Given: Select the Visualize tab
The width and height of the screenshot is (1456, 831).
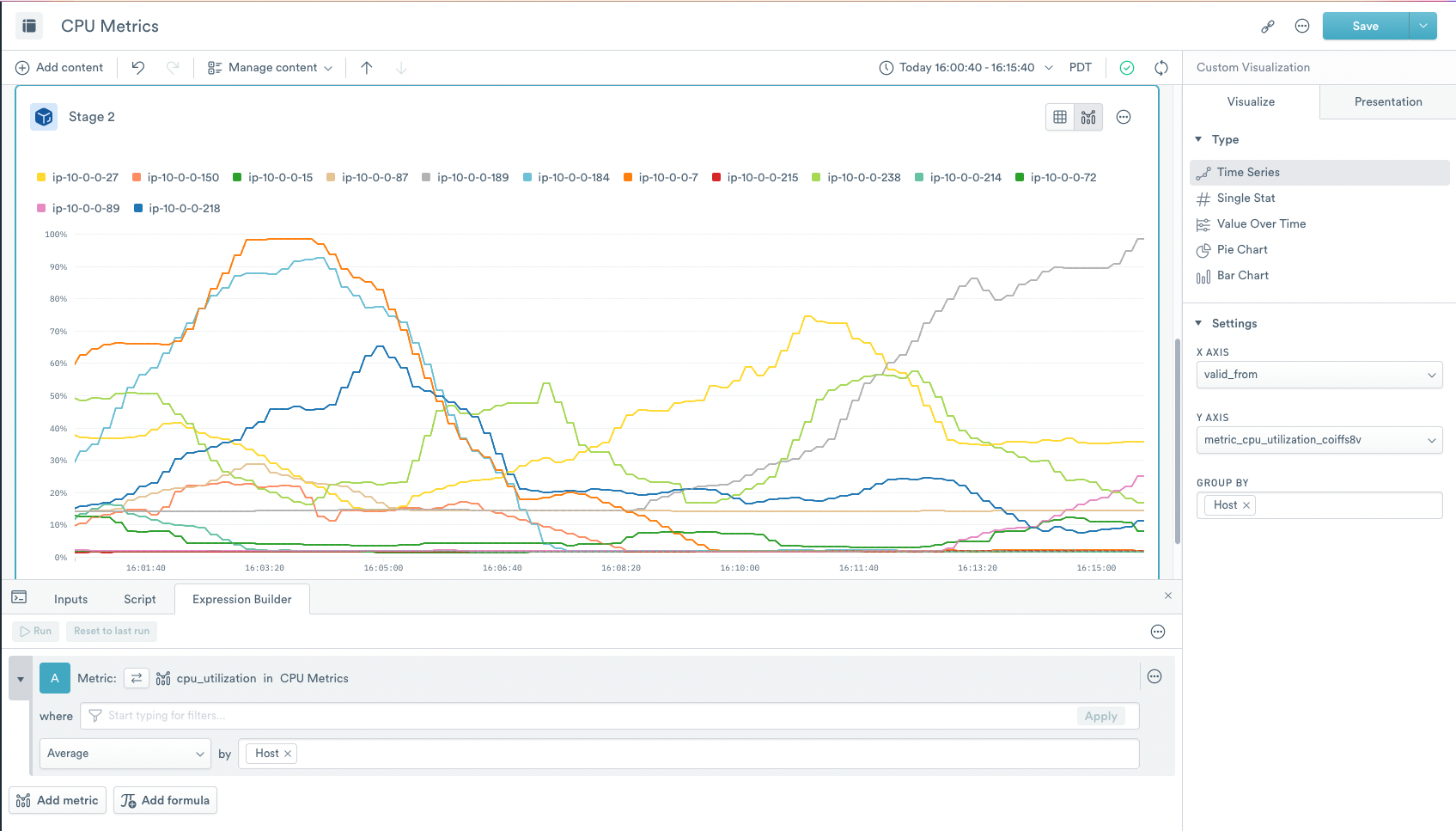Looking at the screenshot, I should coord(1251,101).
